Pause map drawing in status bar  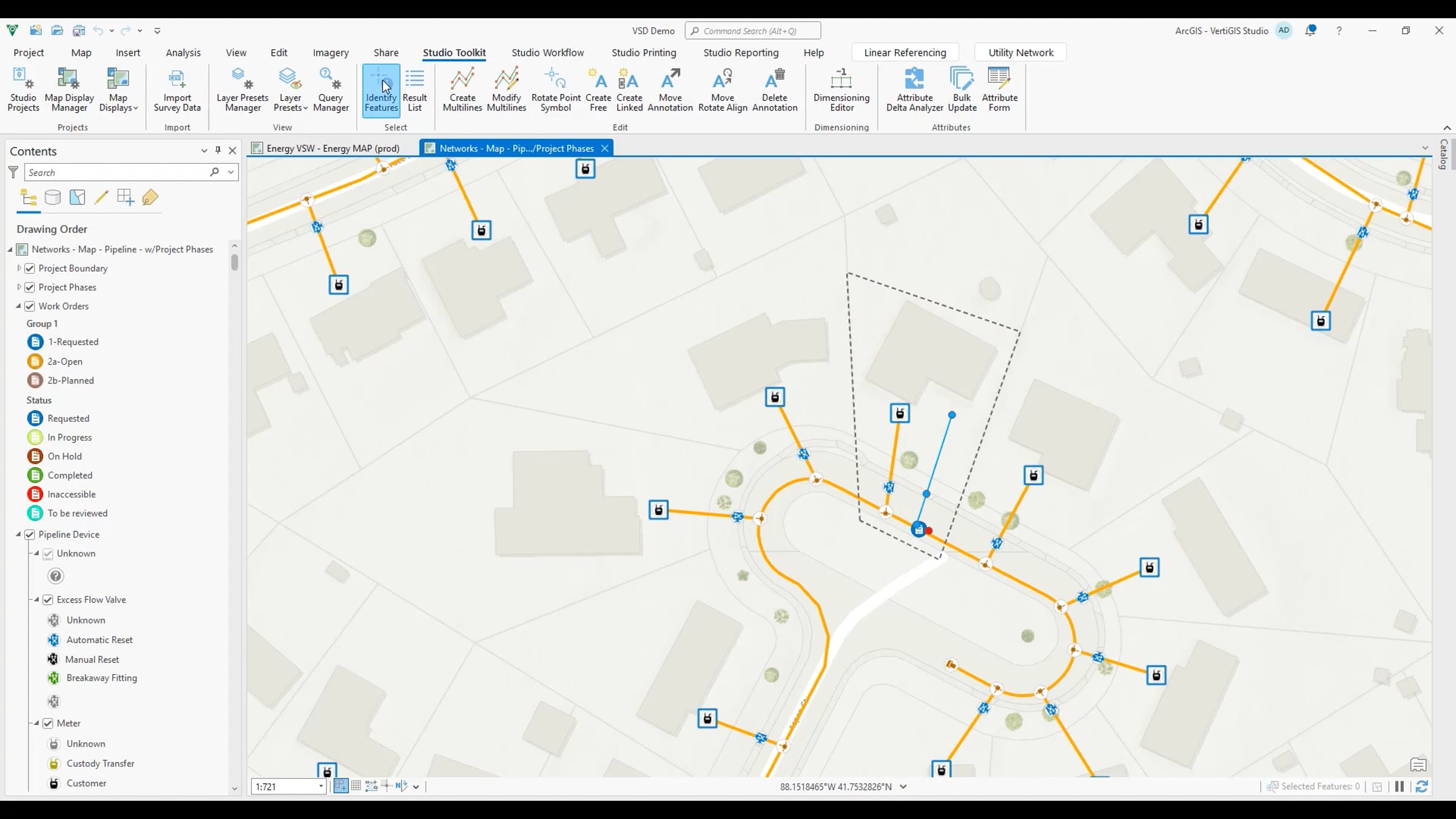tap(1400, 786)
